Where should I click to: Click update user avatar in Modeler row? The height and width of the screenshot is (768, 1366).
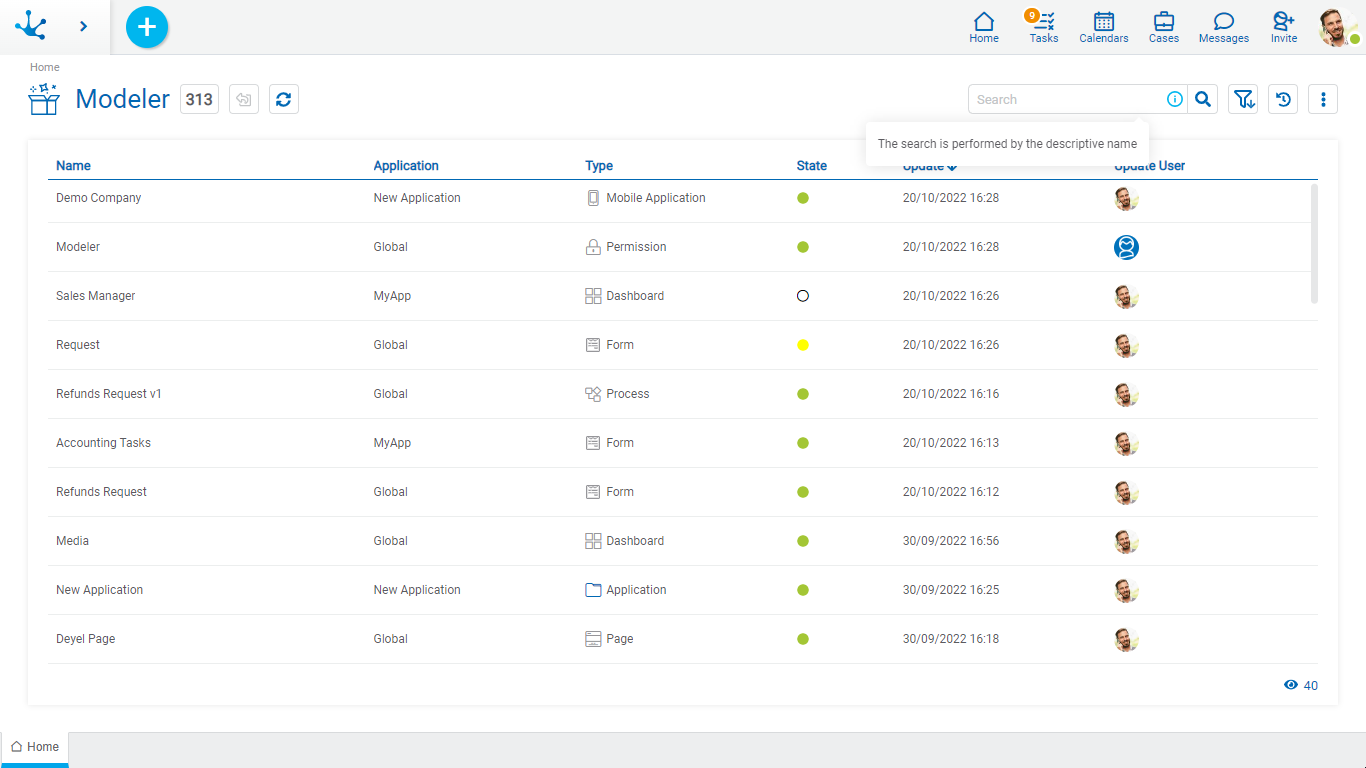[1127, 247]
